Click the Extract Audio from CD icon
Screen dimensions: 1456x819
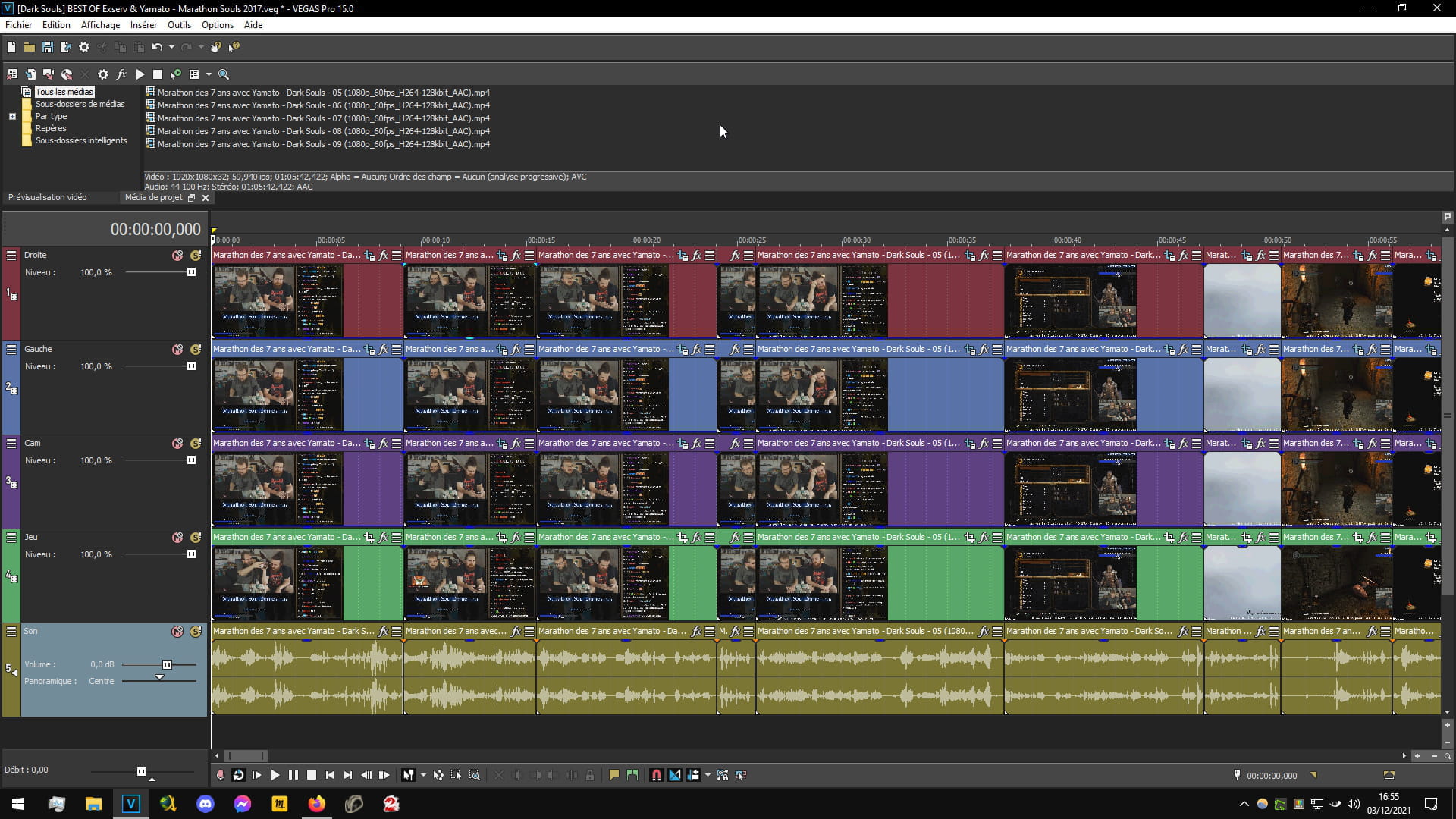67,74
